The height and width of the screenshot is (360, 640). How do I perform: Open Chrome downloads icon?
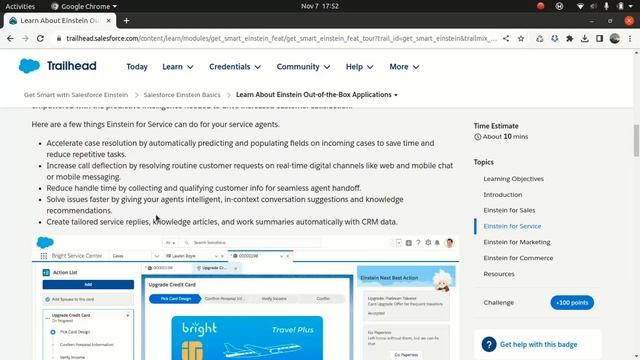tap(584, 38)
